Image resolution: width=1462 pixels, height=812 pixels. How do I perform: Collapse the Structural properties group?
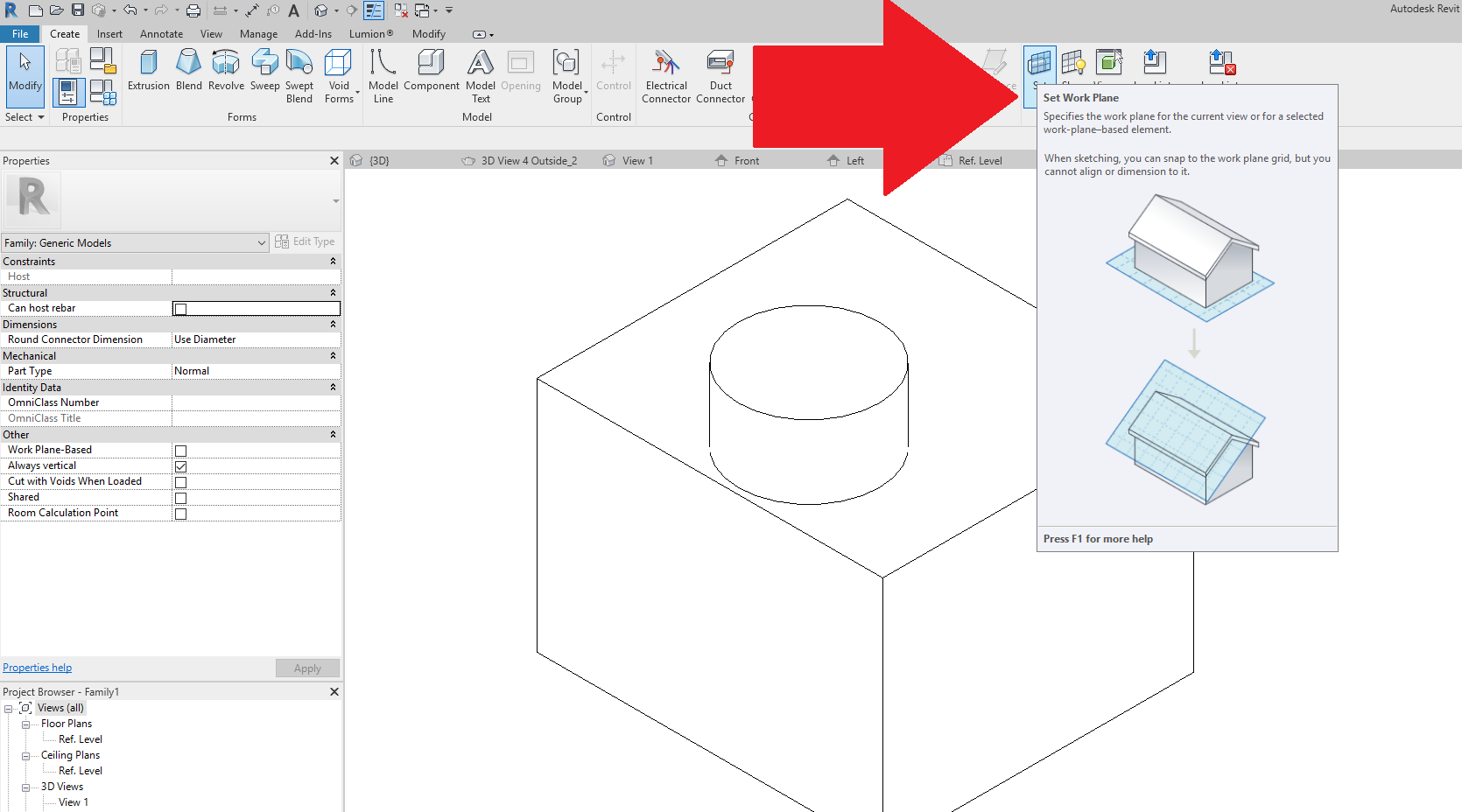[333, 293]
